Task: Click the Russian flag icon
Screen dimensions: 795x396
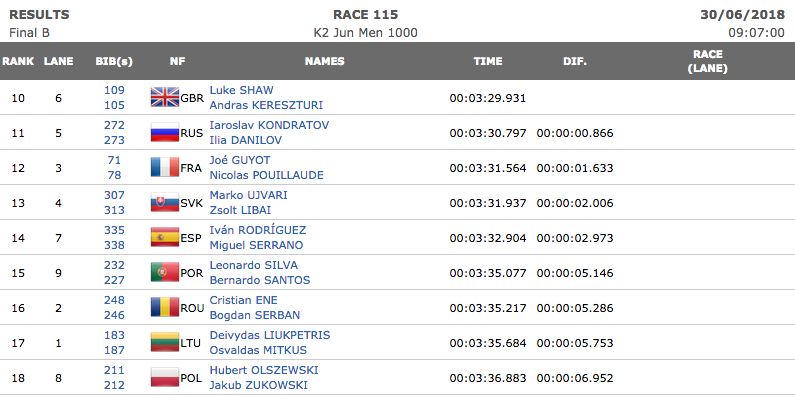Action: pos(165,133)
